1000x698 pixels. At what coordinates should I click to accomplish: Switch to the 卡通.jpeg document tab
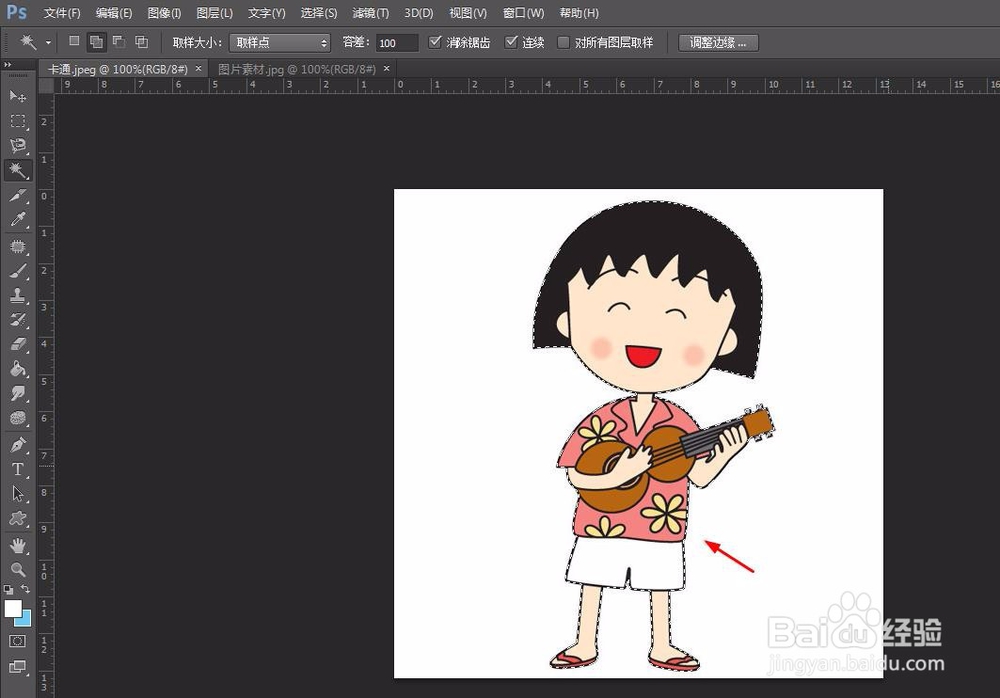coord(118,69)
